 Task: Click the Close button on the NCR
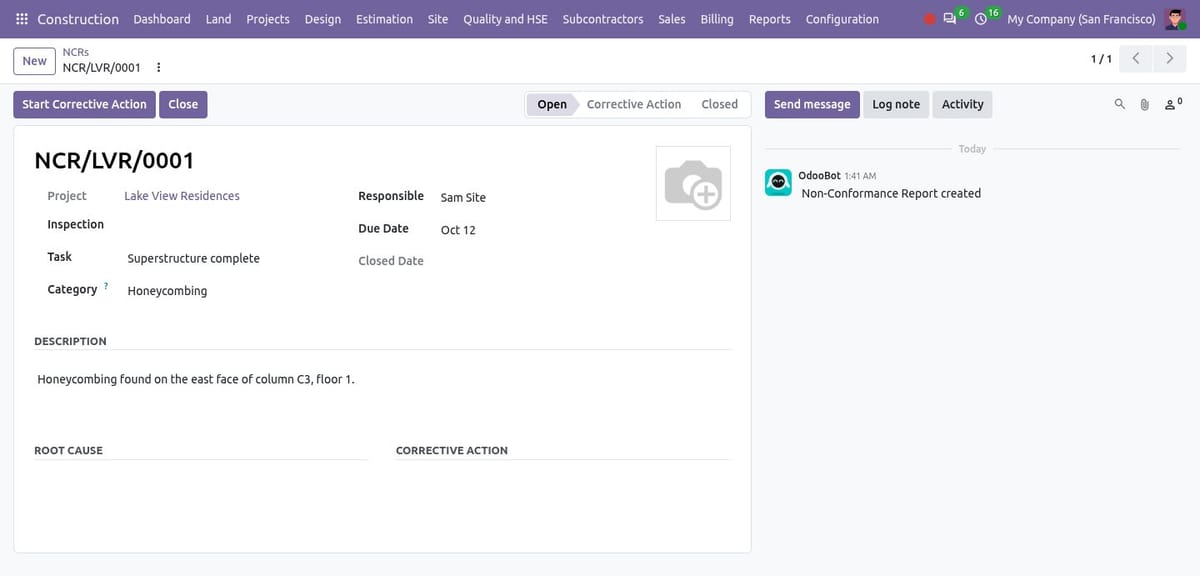pyautogui.click(x=183, y=104)
